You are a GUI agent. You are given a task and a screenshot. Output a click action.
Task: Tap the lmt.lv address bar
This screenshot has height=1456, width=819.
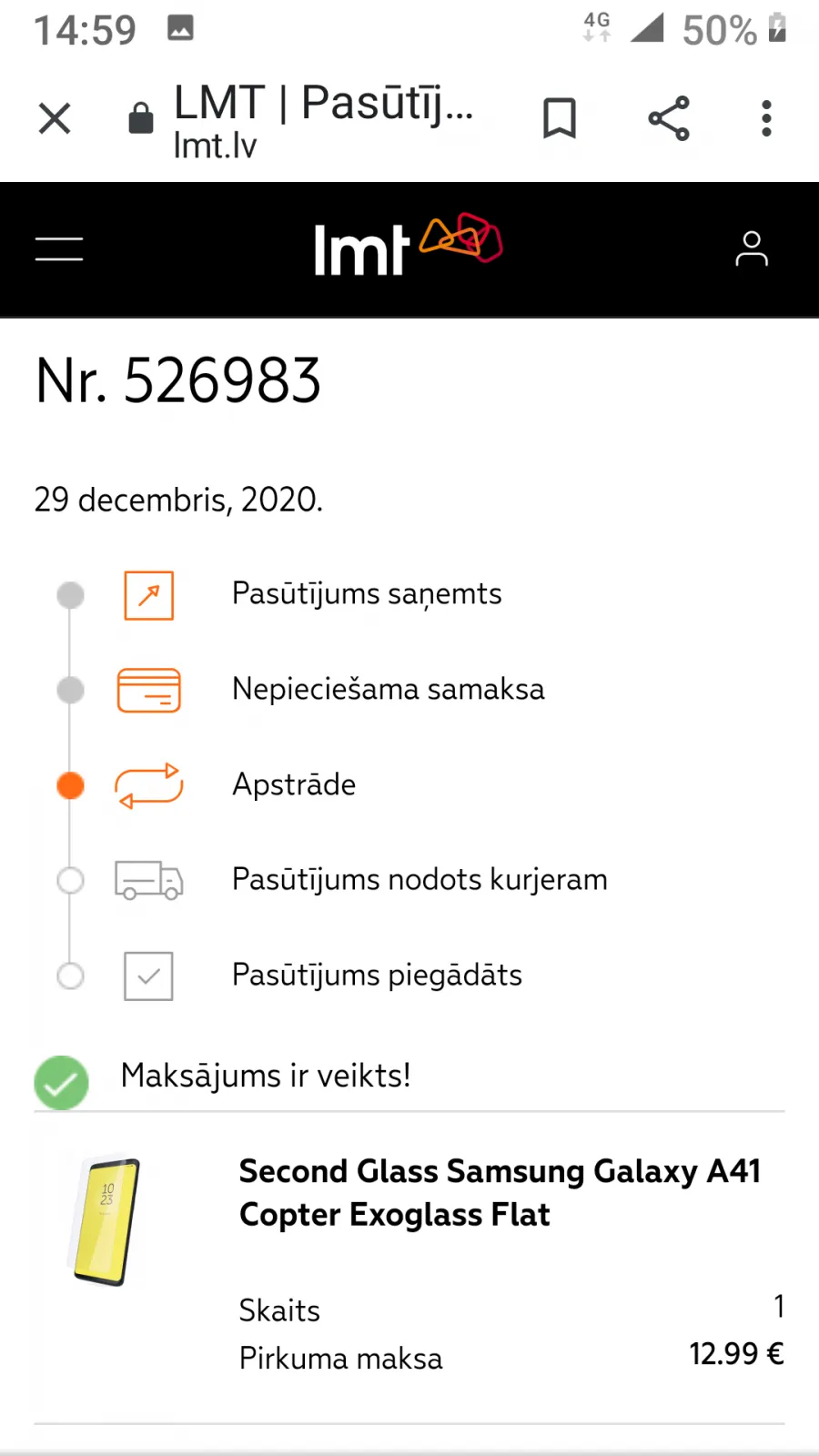[x=323, y=119]
